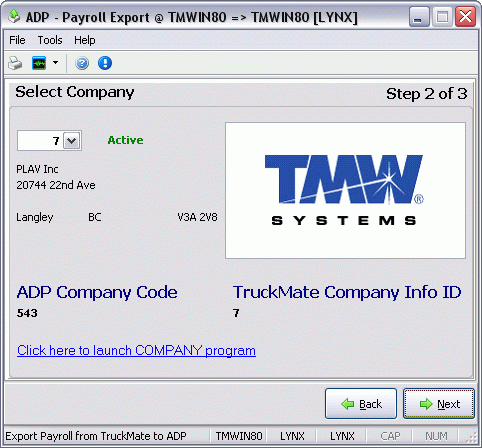Expand the arrow beside the monitor icon
This screenshot has width=482, height=448.
pos(55,63)
